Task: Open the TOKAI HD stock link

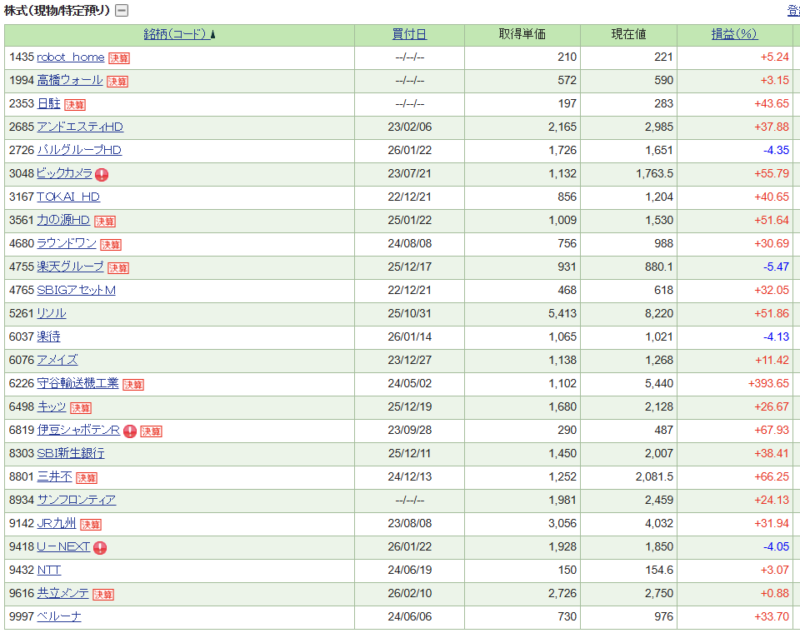Action: (68, 197)
